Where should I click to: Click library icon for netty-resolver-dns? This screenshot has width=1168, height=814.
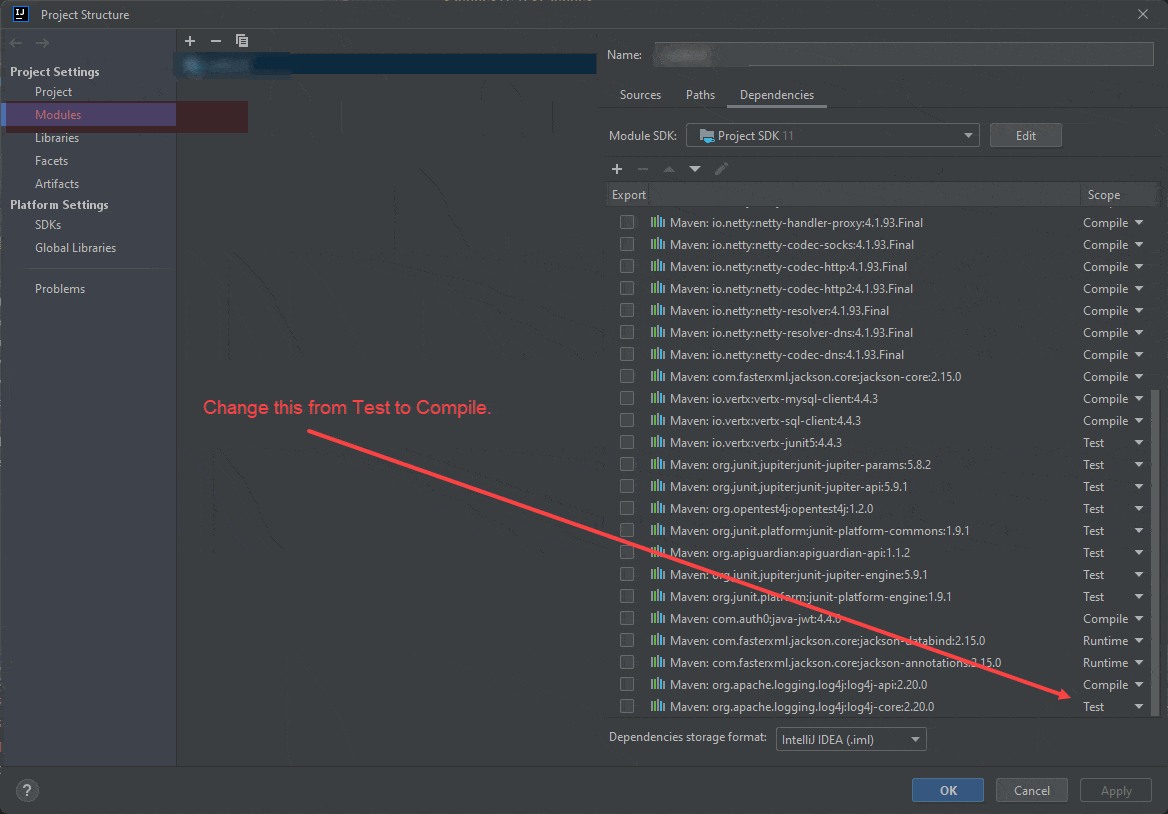point(658,332)
